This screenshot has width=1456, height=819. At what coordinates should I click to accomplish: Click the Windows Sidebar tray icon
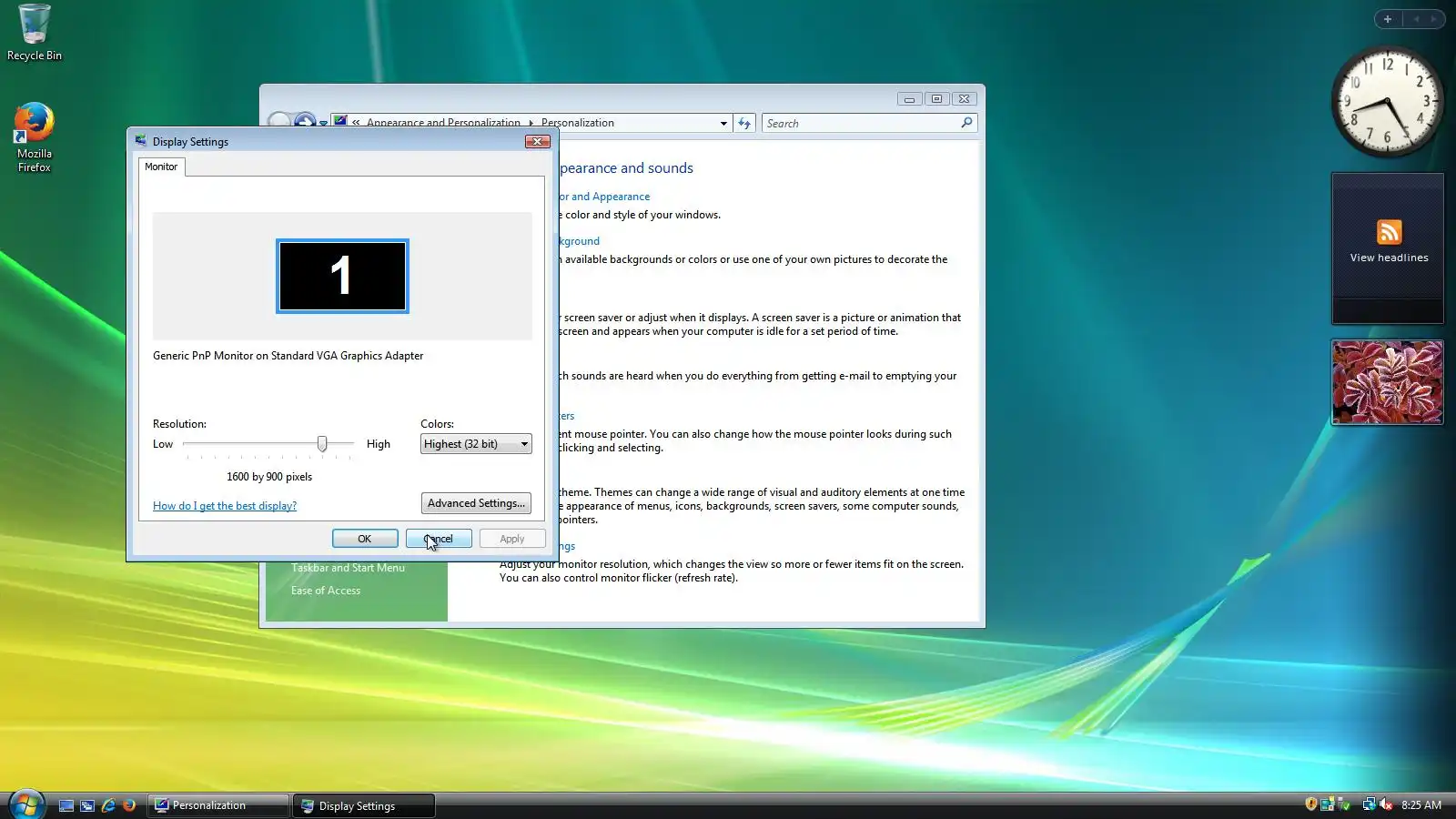pos(1328,804)
